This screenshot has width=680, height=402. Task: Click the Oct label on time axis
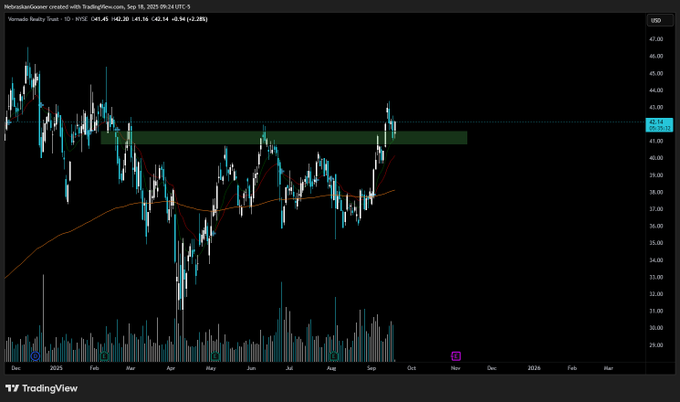(412, 368)
